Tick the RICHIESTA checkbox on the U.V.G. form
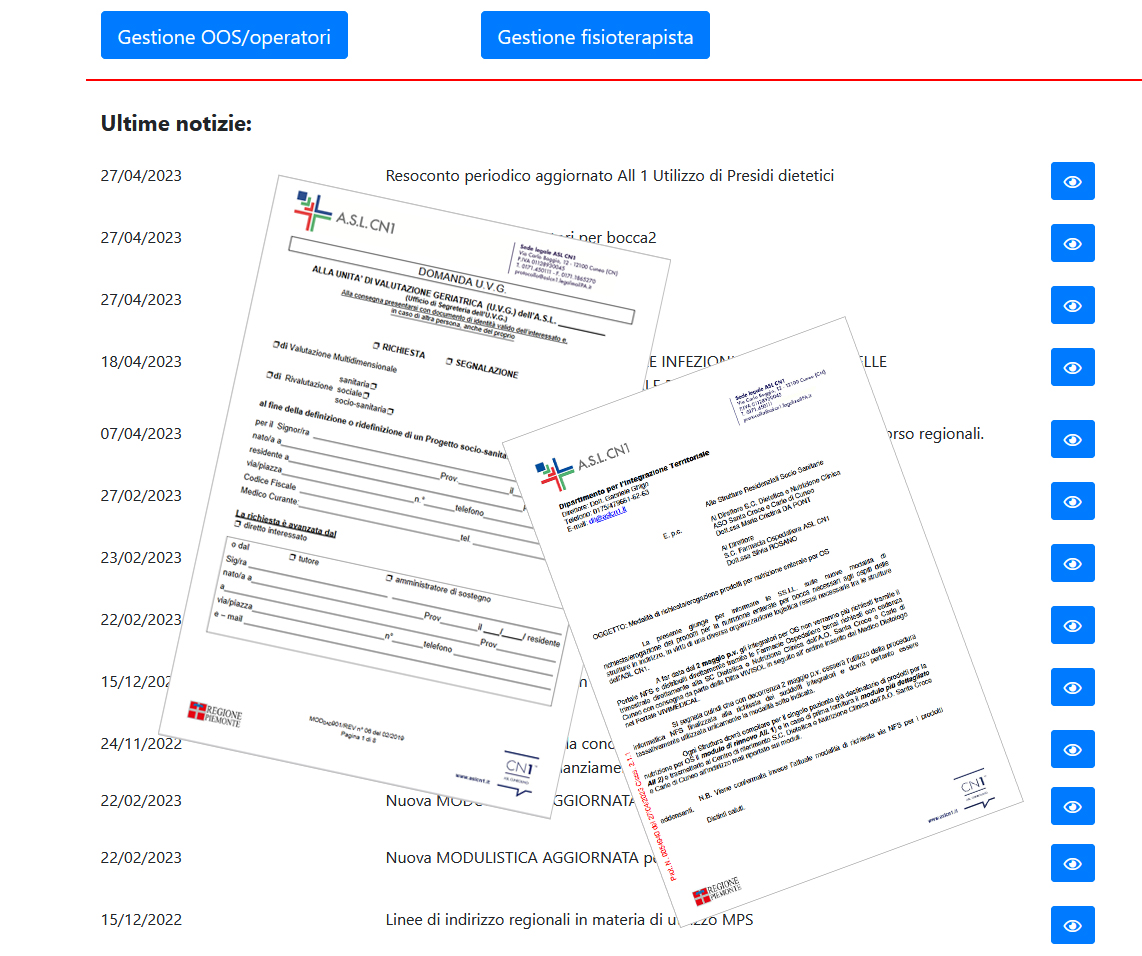Image resolution: width=1142 pixels, height=956 pixels. click(374, 345)
